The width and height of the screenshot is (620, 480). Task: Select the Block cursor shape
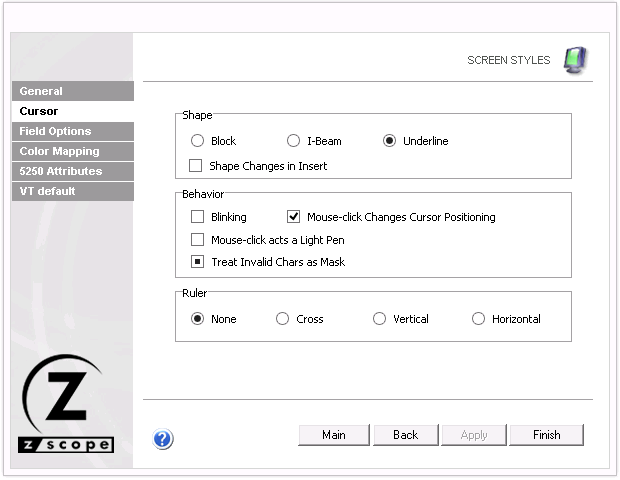click(x=197, y=141)
